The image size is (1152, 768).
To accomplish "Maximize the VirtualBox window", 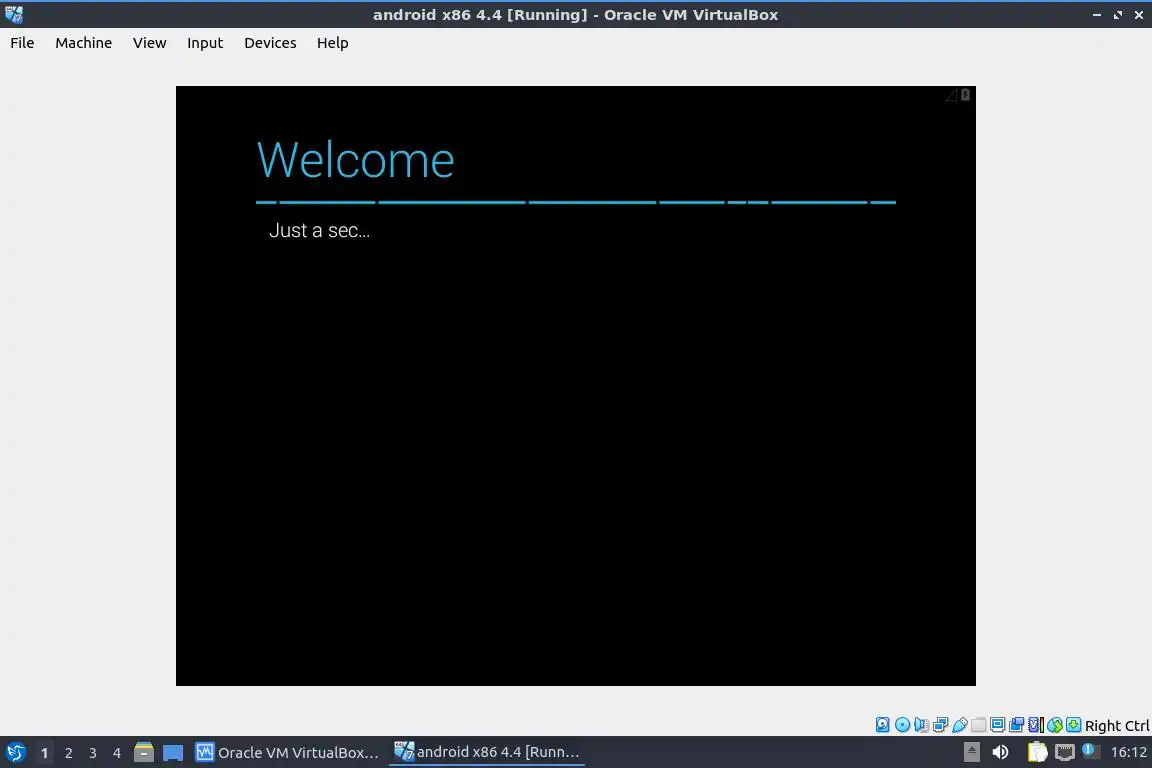I will [1117, 15].
